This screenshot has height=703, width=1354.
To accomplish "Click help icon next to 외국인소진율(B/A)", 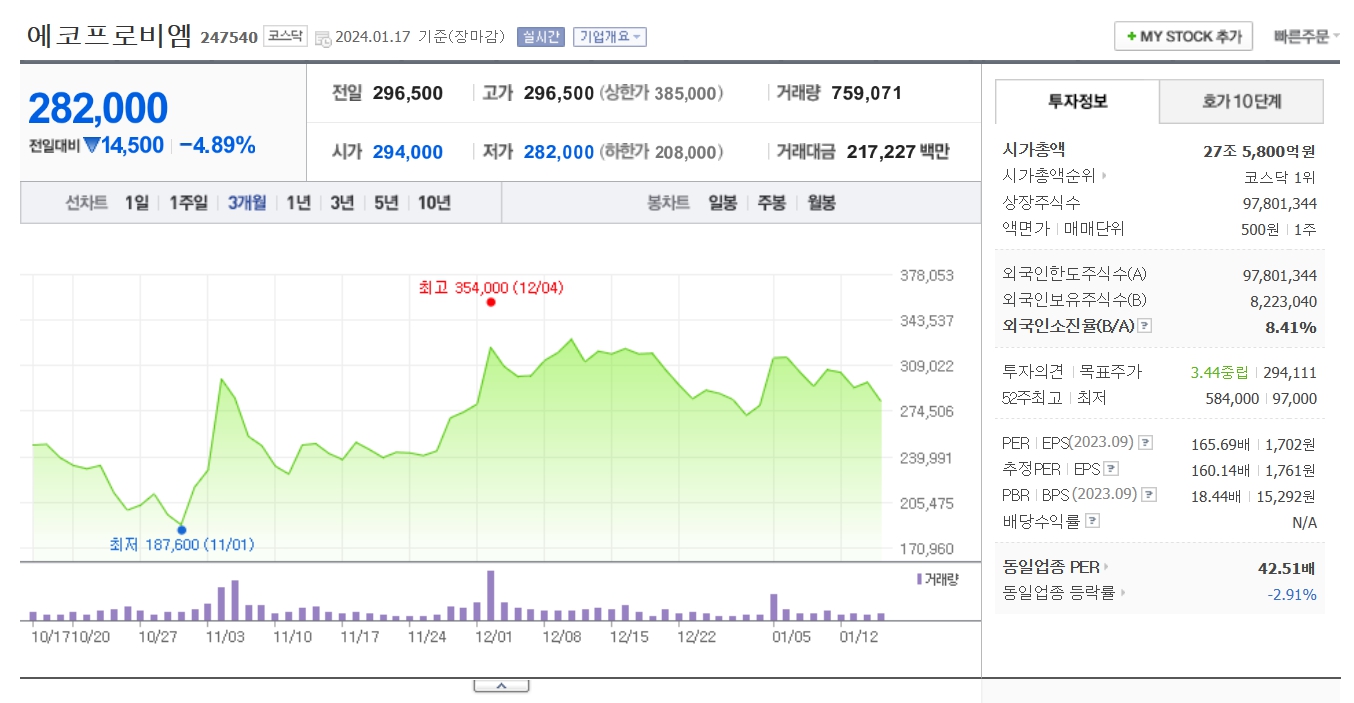I will coord(1145,326).
